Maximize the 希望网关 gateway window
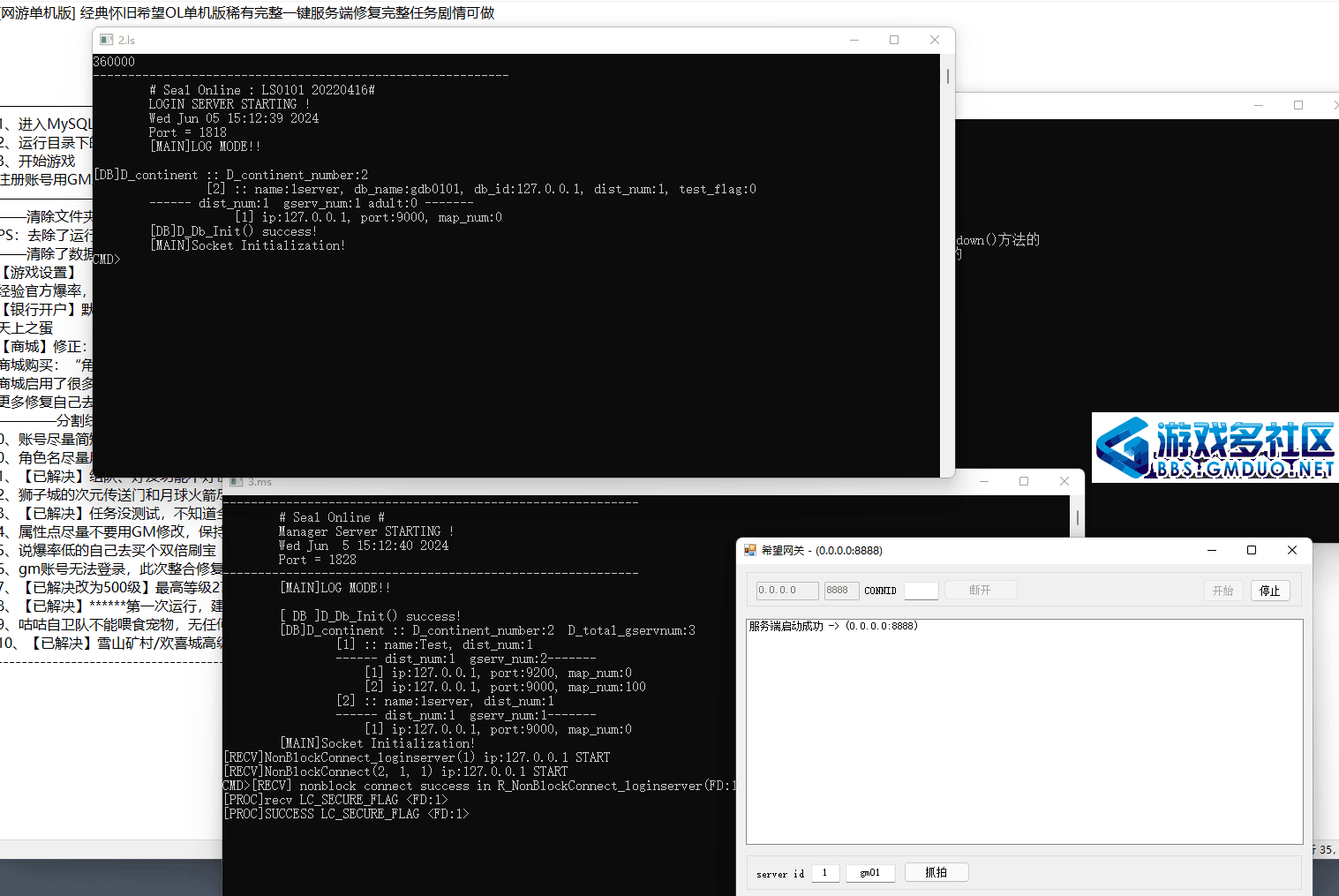Image resolution: width=1339 pixels, height=896 pixels. coord(1252,550)
